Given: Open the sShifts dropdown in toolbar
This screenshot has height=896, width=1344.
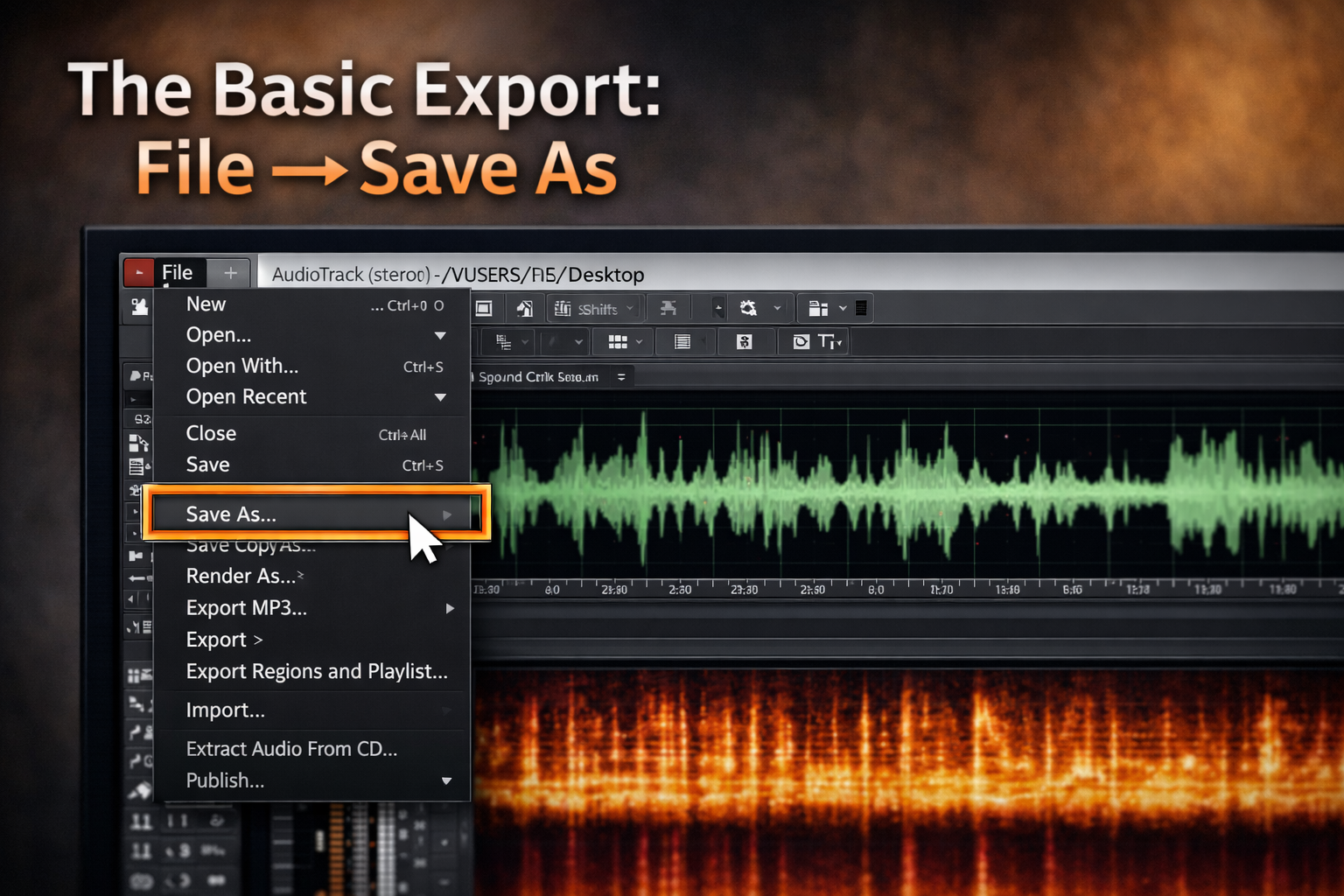Looking at the screenshot, I should click(x=595, y=308).
